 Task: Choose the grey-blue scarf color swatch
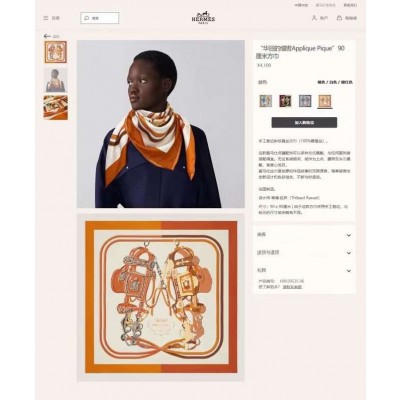pos(266,101)
